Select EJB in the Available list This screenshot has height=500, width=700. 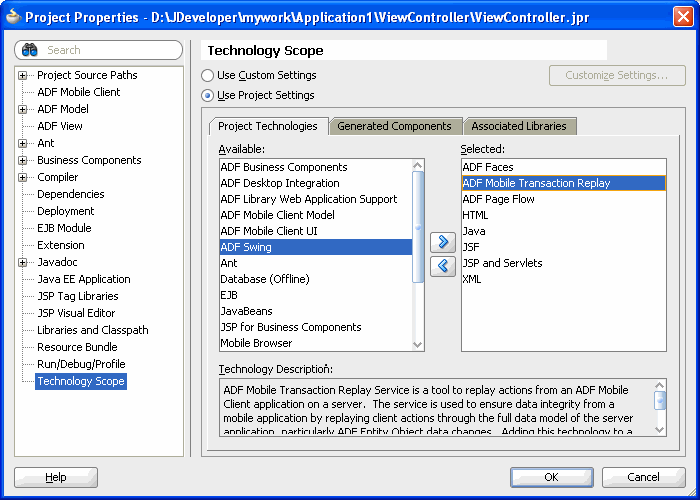tap(316, 296)
